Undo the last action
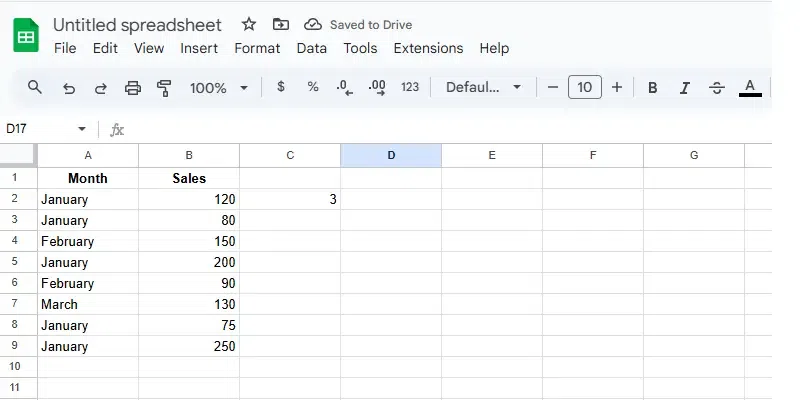 pos(69,88)
